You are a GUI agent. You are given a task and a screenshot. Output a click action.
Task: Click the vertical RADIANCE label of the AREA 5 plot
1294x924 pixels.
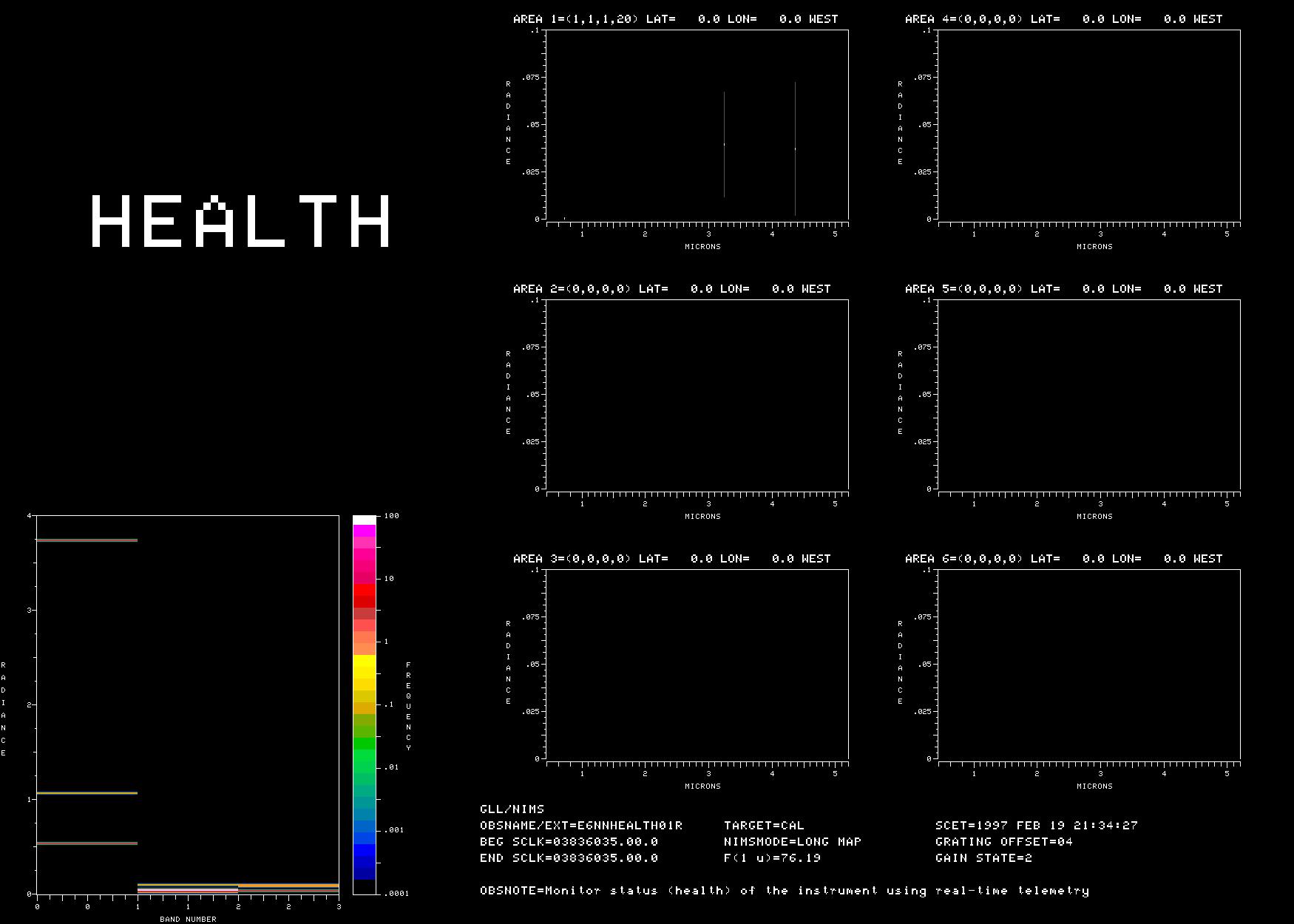pyautogui.click(x=900, y=393)
